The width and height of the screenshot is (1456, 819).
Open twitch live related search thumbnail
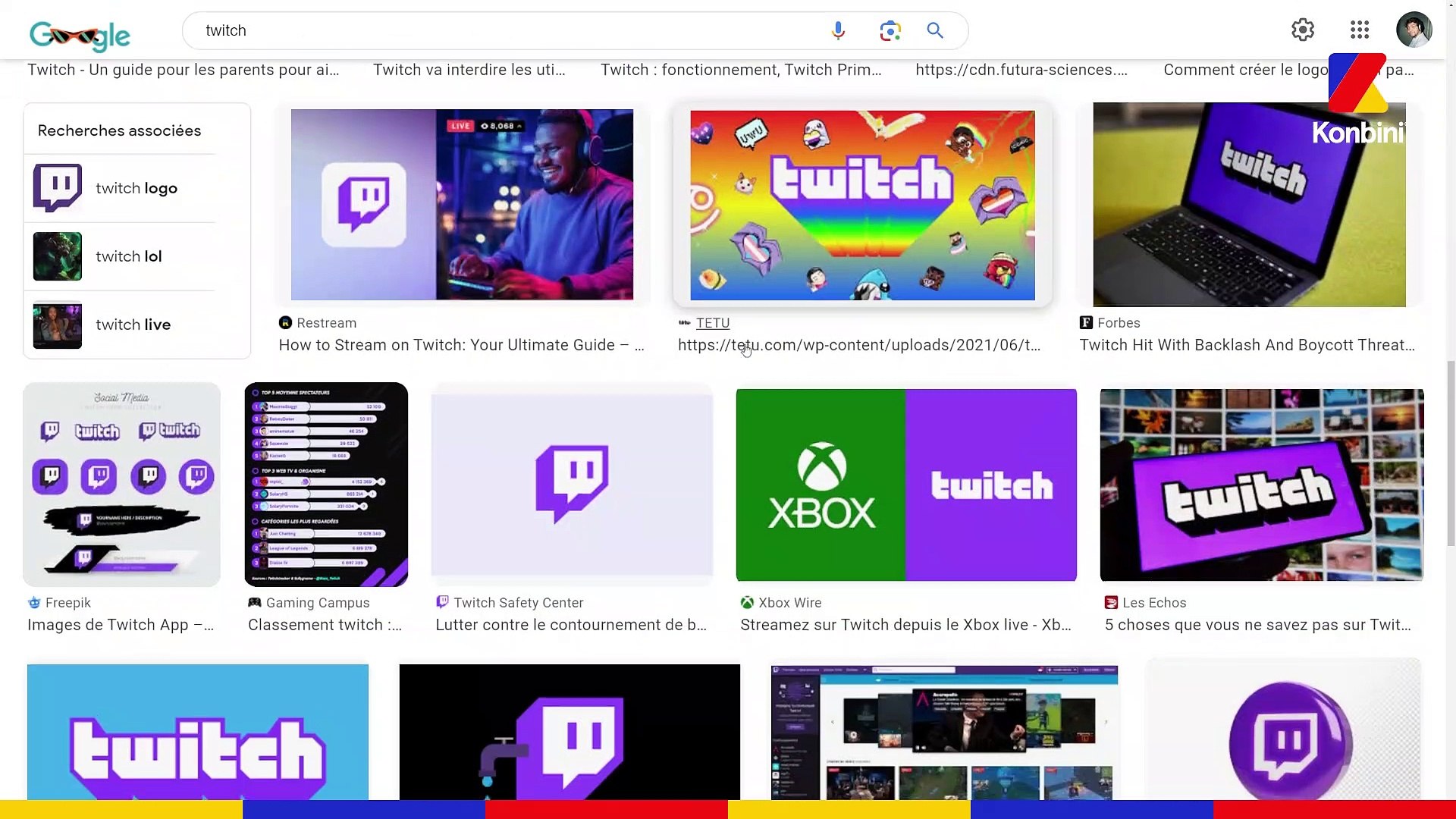58,325
